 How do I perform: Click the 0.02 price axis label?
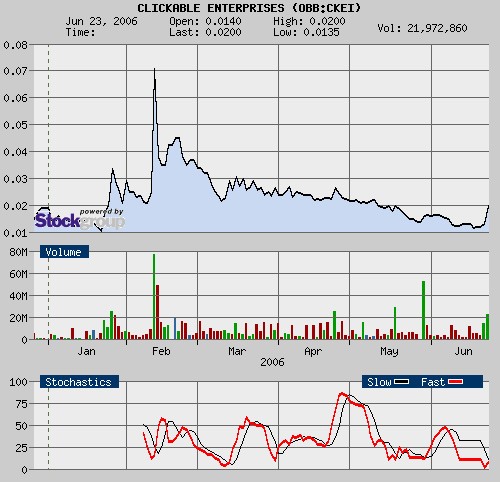click(15, 206)
